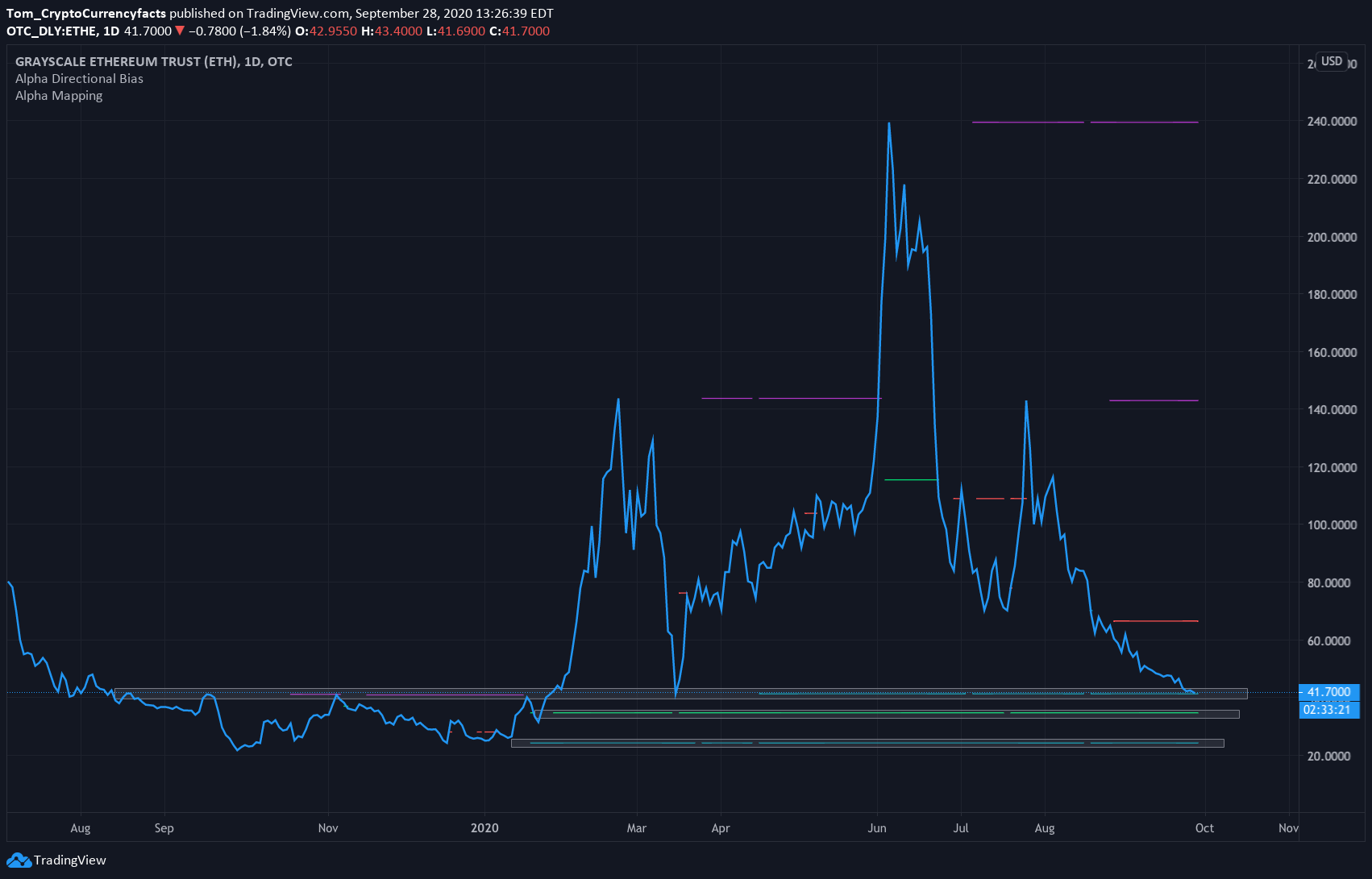Select the Alpha Directional Bias indicator label
This screenshot has width=1372, height=879.
click(x=79, y=78)
